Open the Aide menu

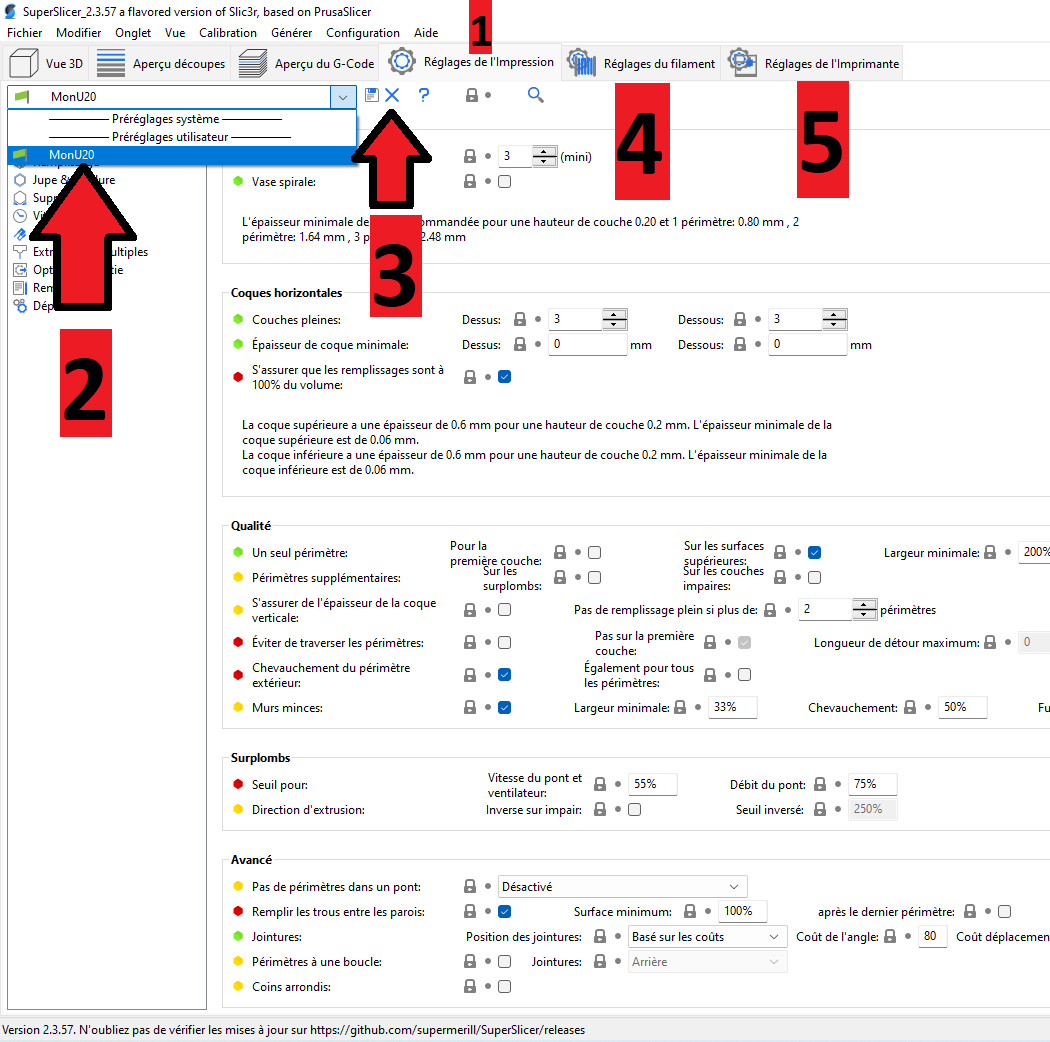(x=426, y=33)
